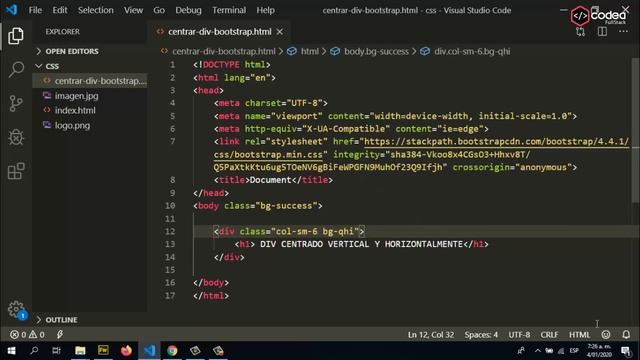Open Task View on taskbar
The width and height of the screenshot is (640, 360).
[56, 351]
